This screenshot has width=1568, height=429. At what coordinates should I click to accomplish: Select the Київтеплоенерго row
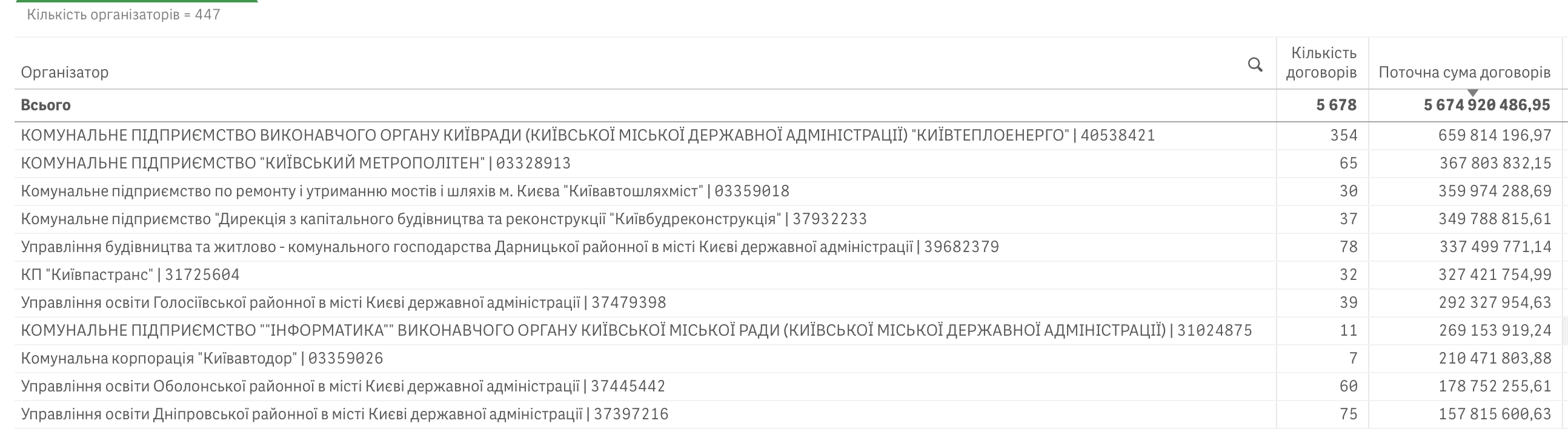(x=587, y=135)
